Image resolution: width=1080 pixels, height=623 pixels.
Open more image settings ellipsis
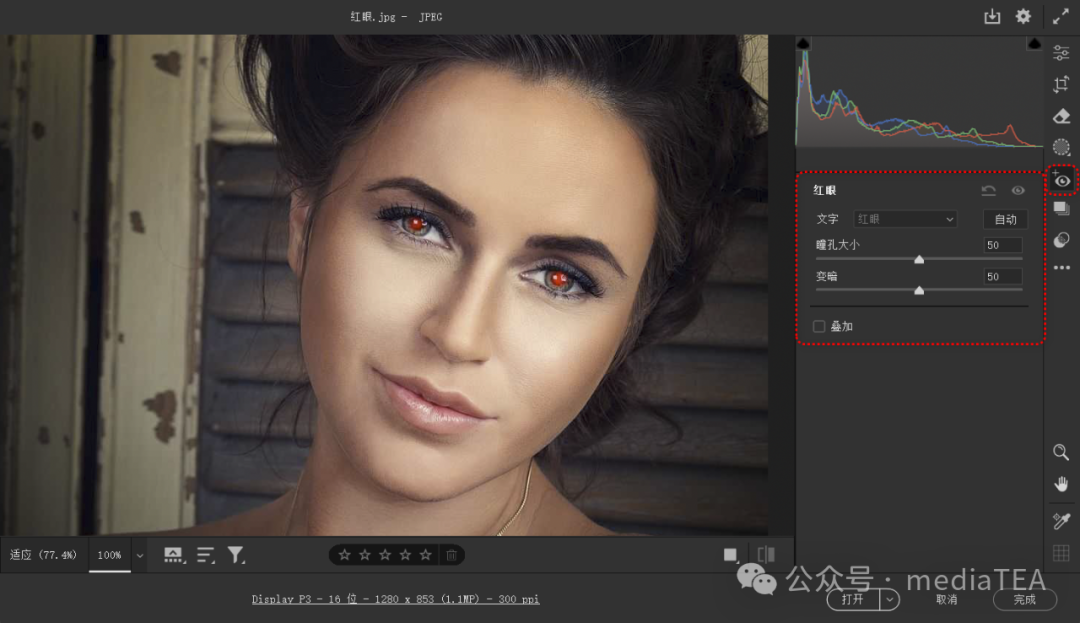tap(1061, 268)
